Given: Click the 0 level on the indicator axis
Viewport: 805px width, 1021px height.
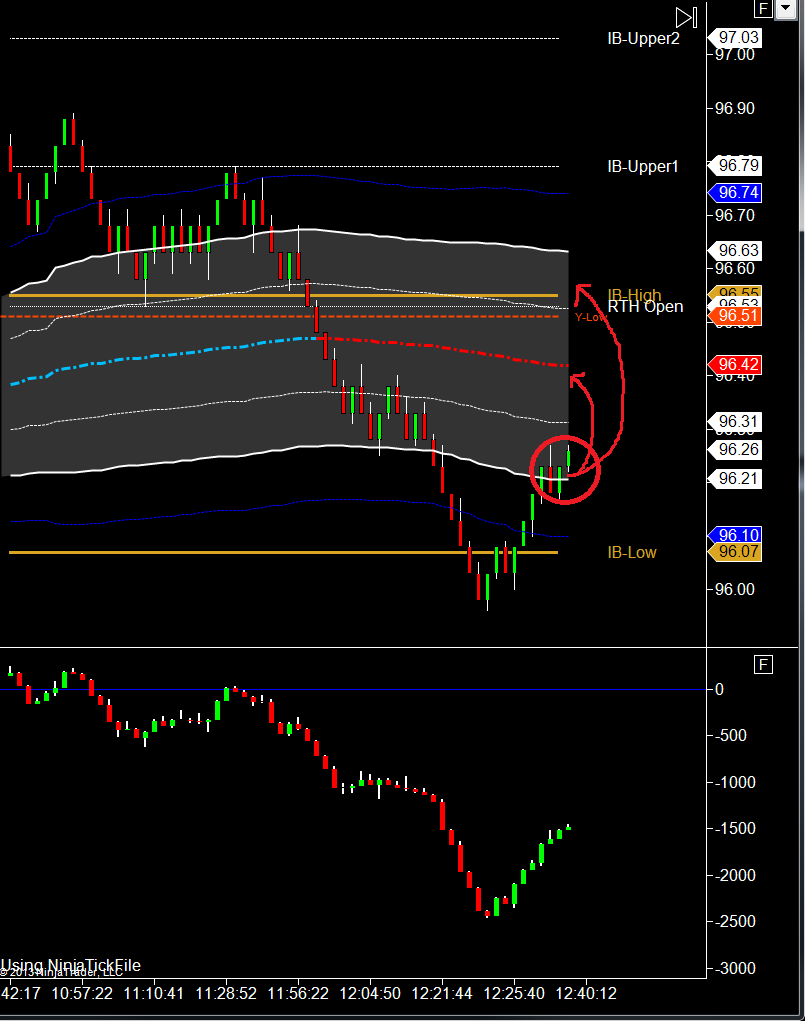Looking at the screenshot, I should point(720,690).
